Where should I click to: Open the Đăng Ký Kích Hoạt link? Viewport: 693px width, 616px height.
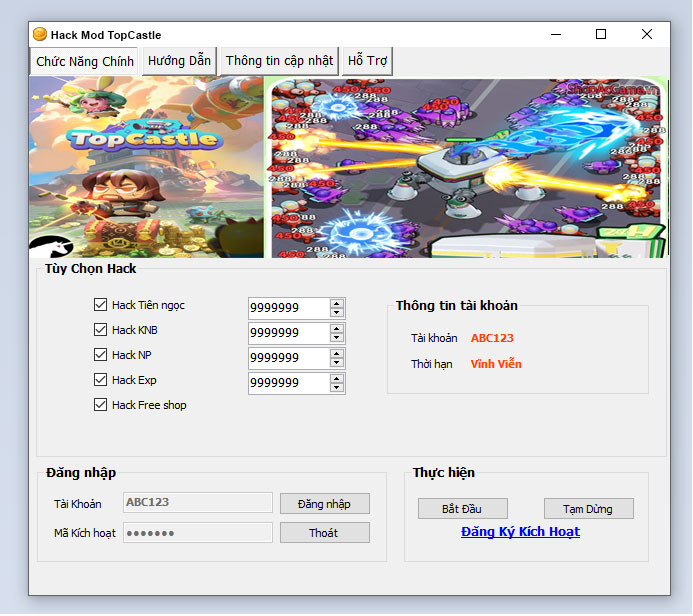(x=520, y=532)
